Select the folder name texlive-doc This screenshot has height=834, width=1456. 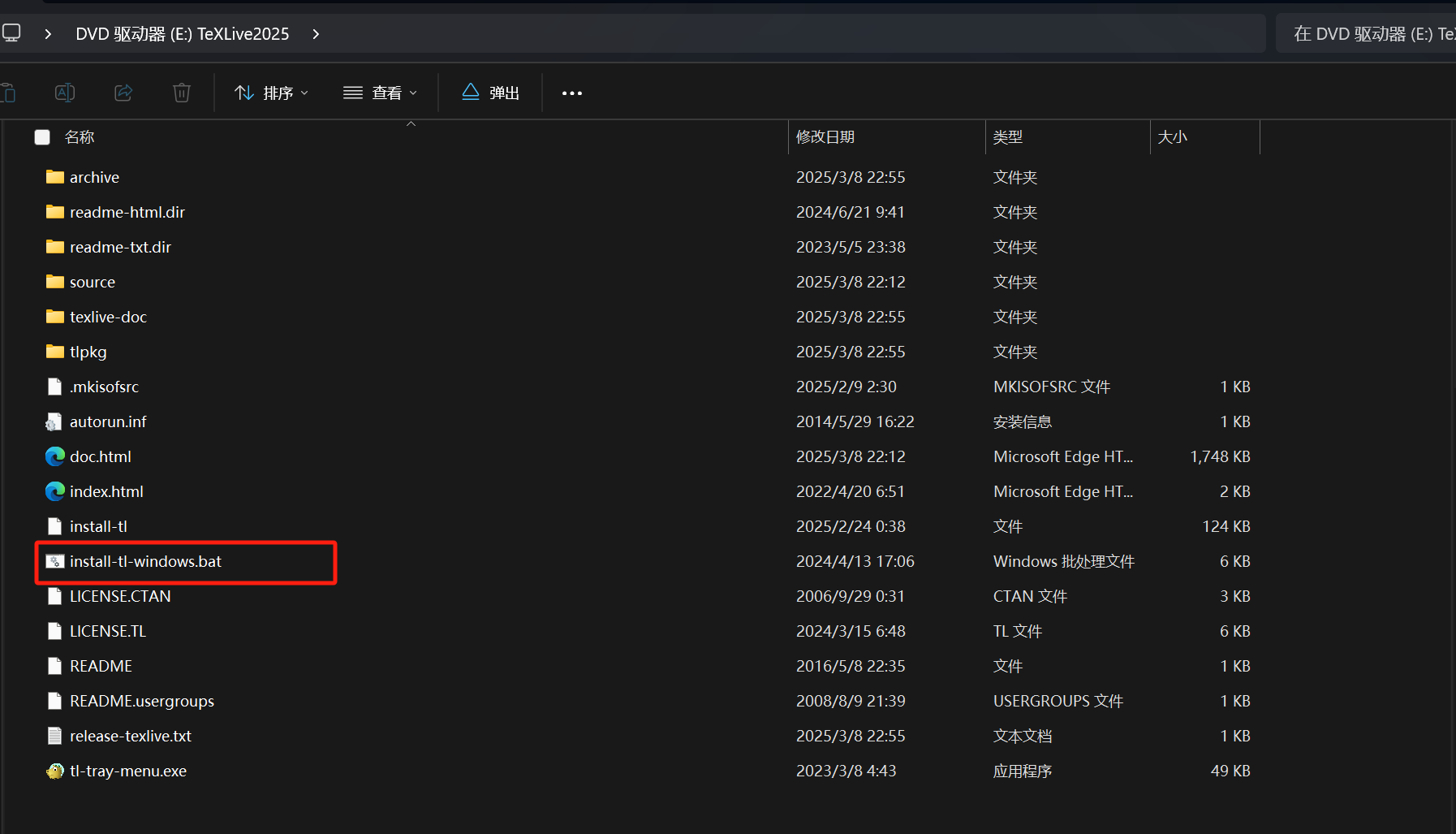click(x=108, y=317)
